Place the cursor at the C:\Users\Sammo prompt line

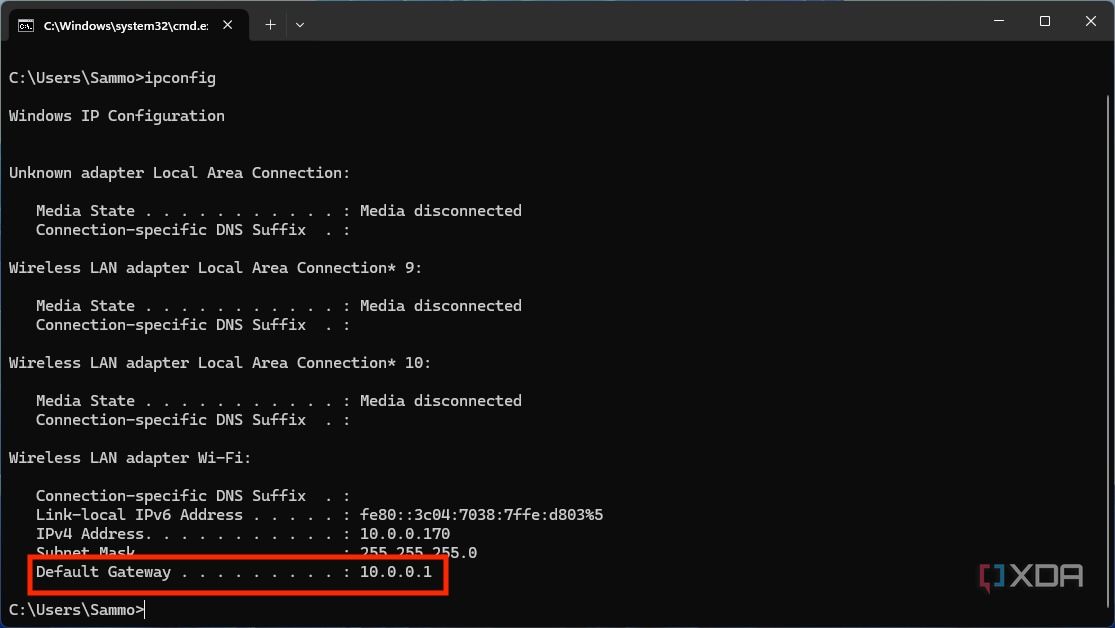(75, 609)
